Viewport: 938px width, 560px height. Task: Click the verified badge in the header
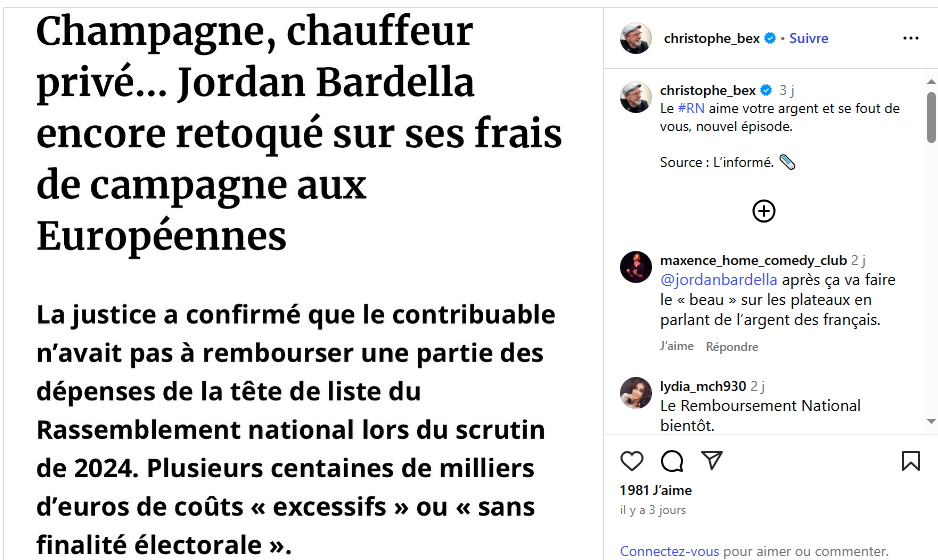pyautogui.click(x=770, y=39)
